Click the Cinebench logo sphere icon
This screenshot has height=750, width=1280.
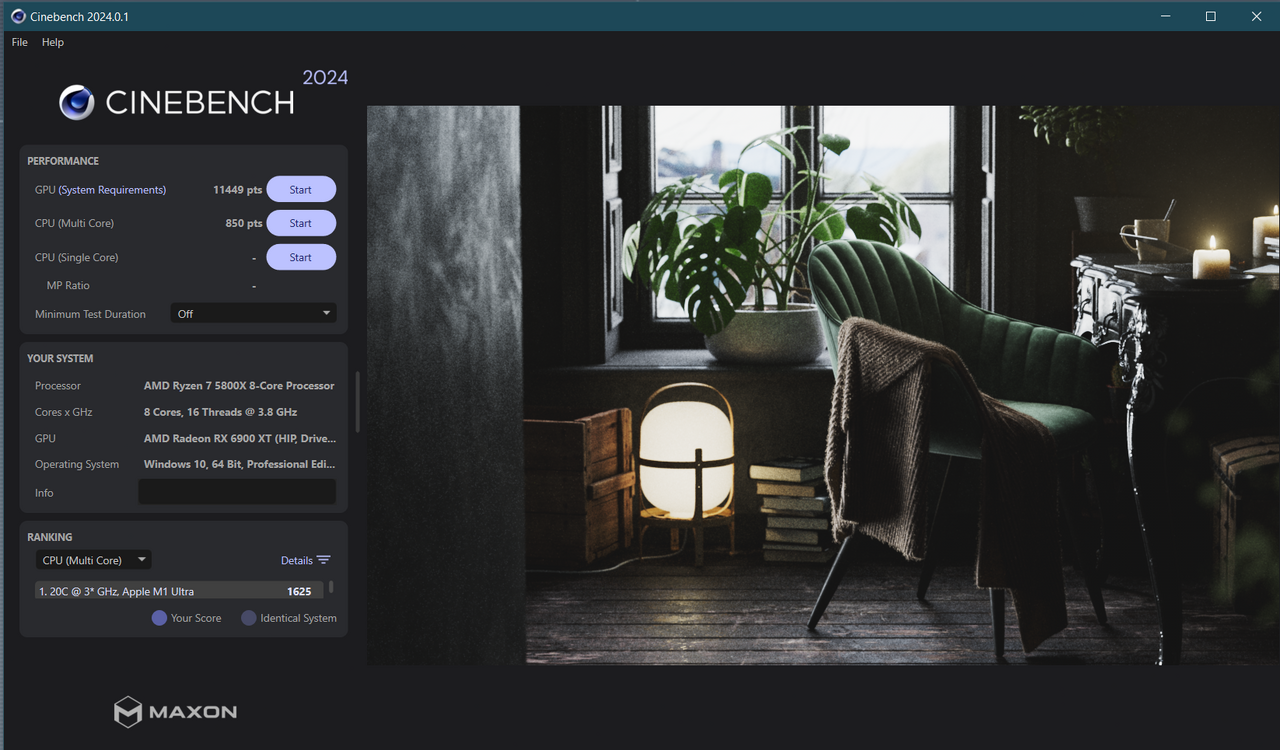77,102
